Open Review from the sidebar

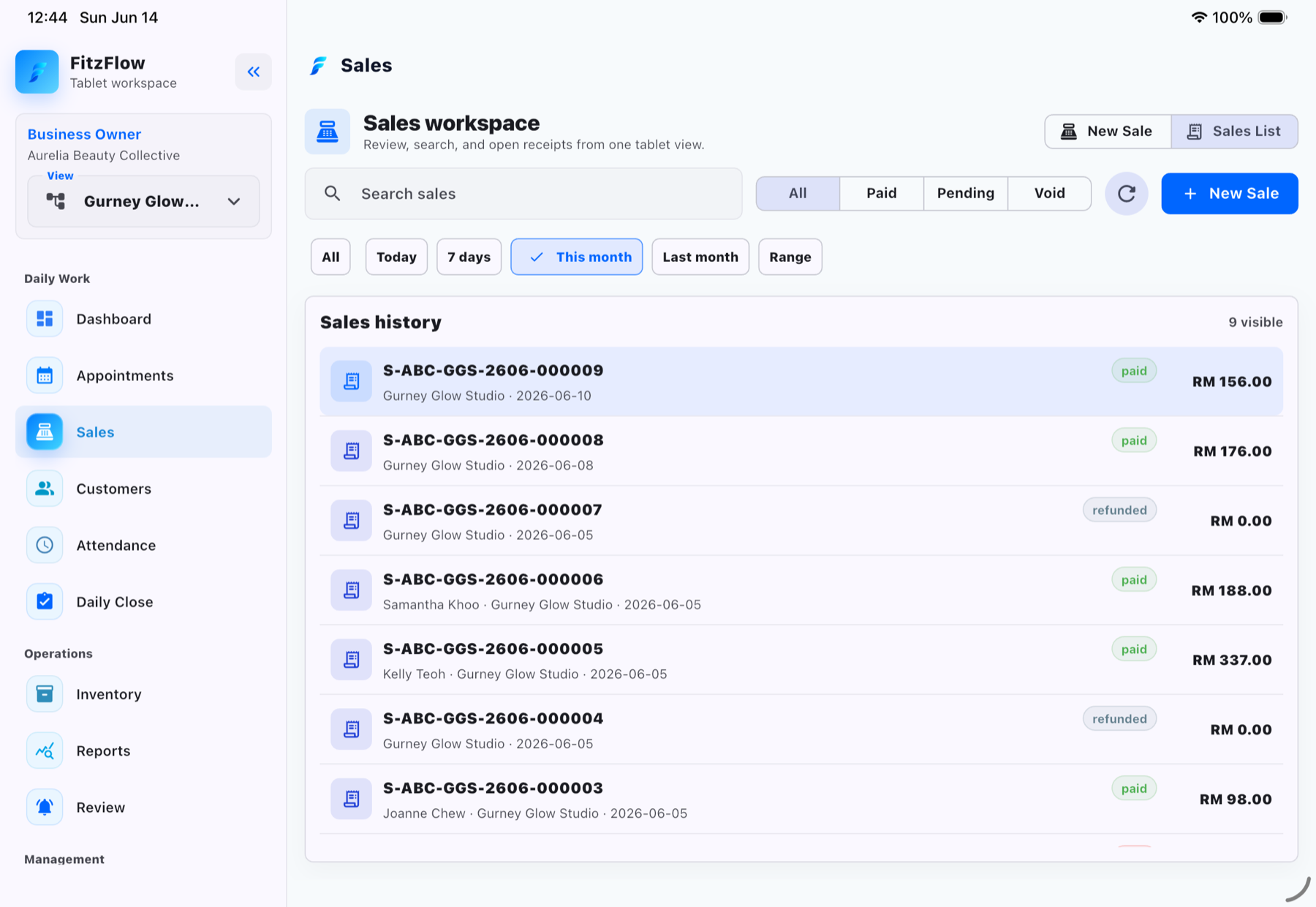pyautogui.click(x=143, y=807)
